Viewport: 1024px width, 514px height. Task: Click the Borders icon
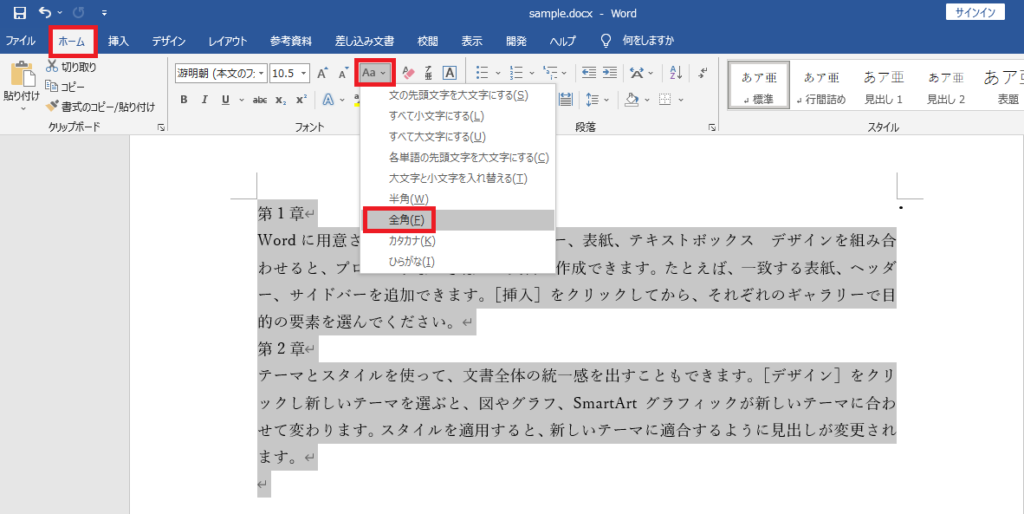[665, 100]
